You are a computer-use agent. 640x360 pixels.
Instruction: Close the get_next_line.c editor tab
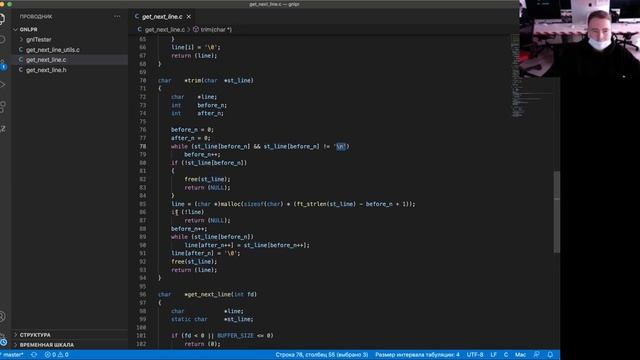pyautogui.click(x=189, y=17)
